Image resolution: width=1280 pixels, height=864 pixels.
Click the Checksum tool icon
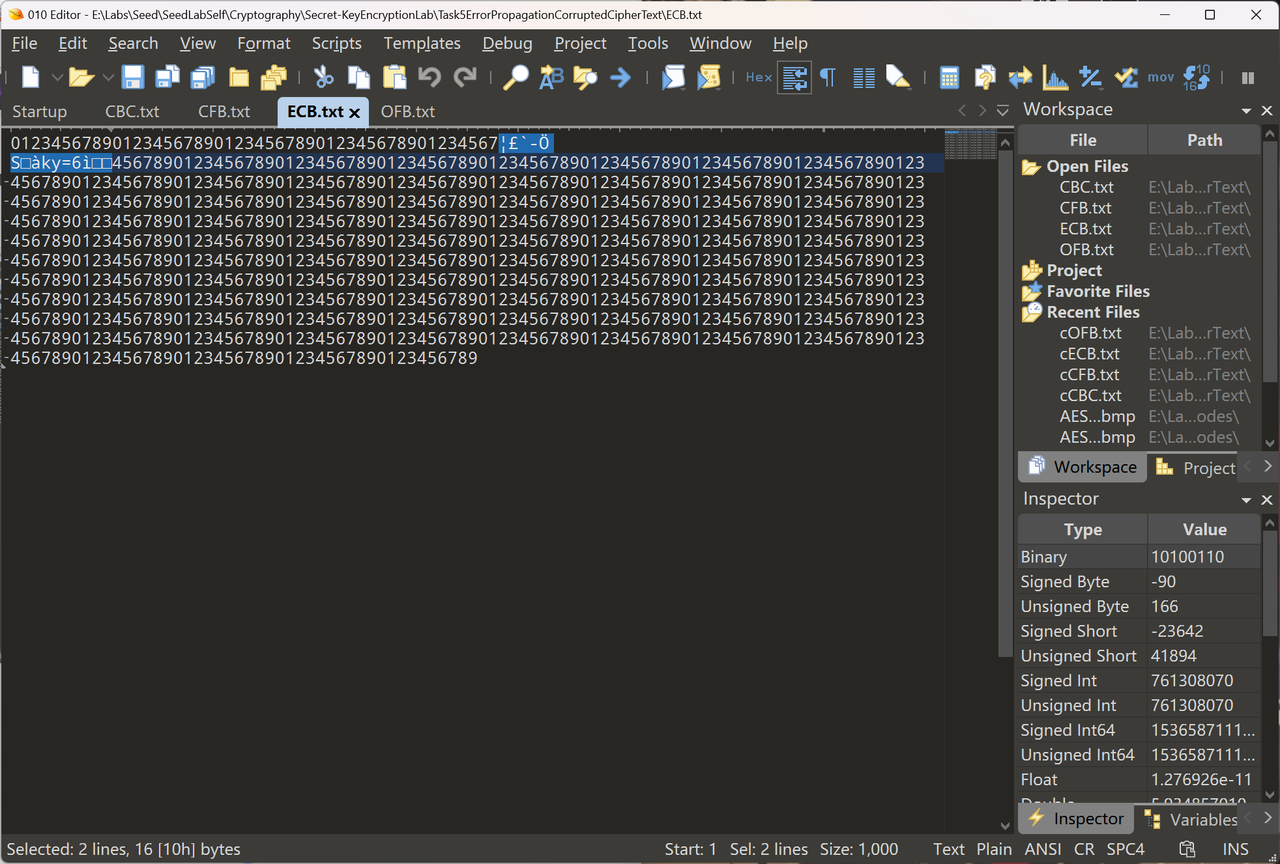click(1126, 77)
